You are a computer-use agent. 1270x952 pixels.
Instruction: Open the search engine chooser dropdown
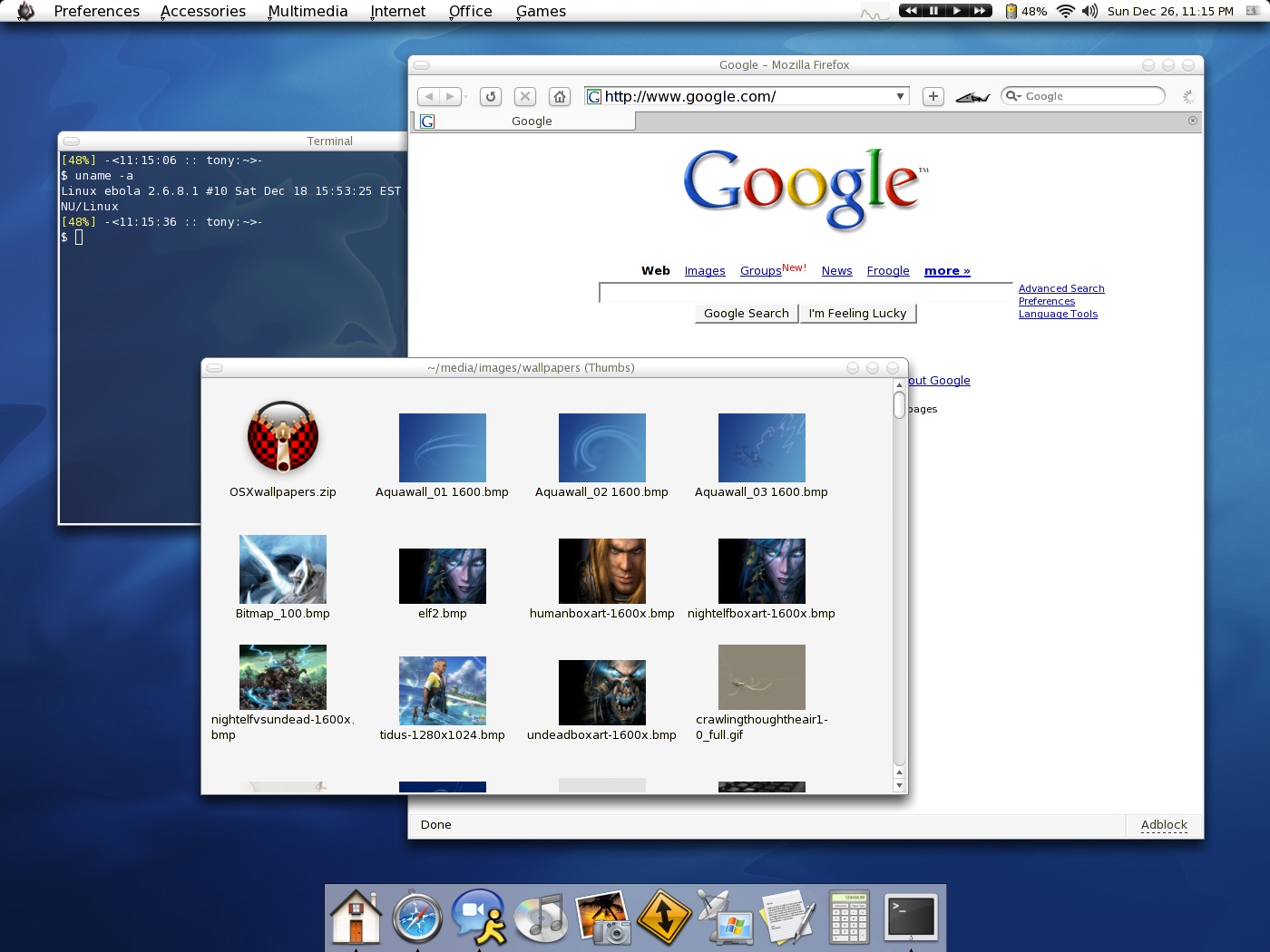pyautogui.click(x=1013, y=96)
